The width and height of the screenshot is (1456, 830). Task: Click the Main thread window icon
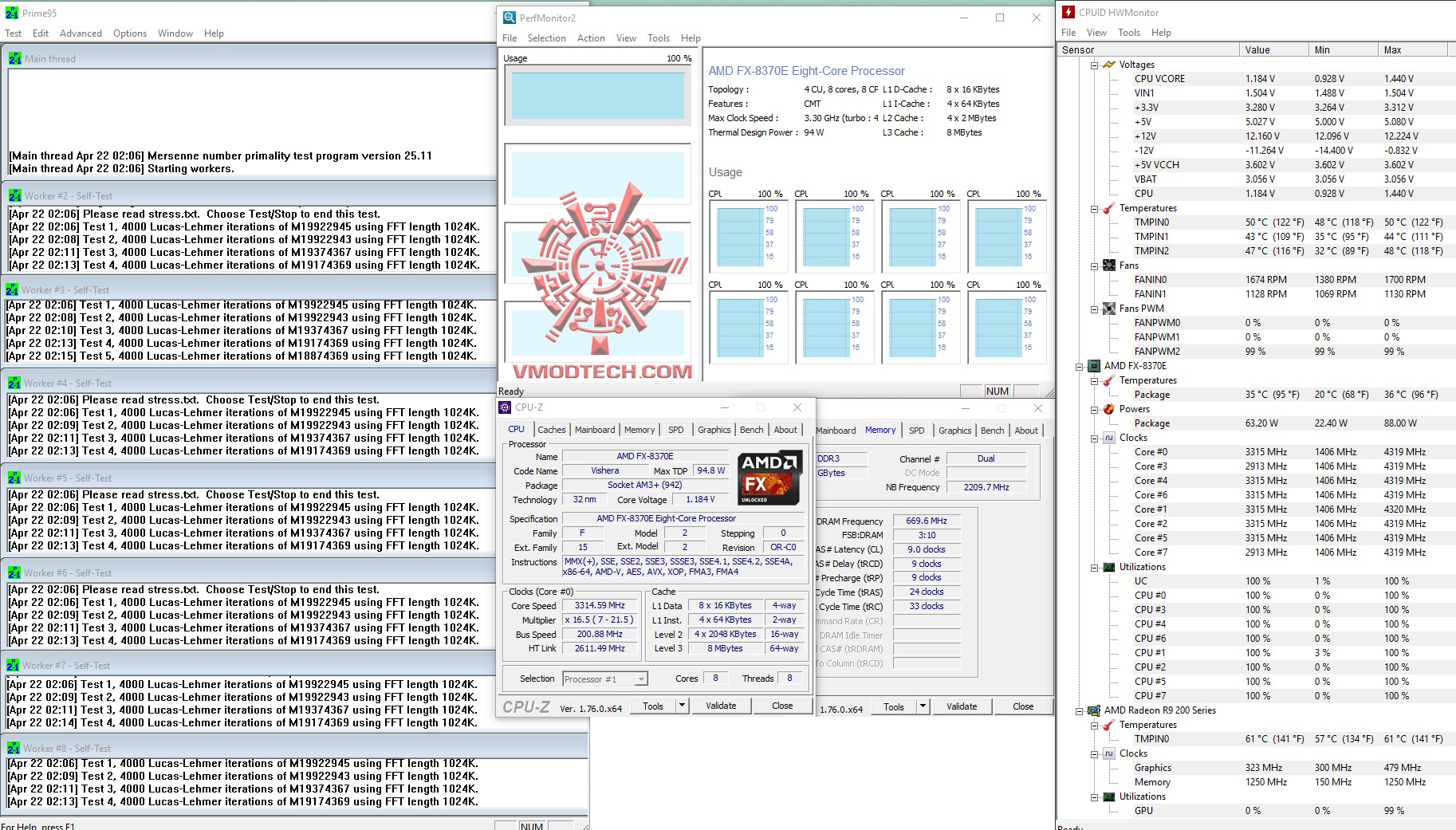tap(15, 58)
